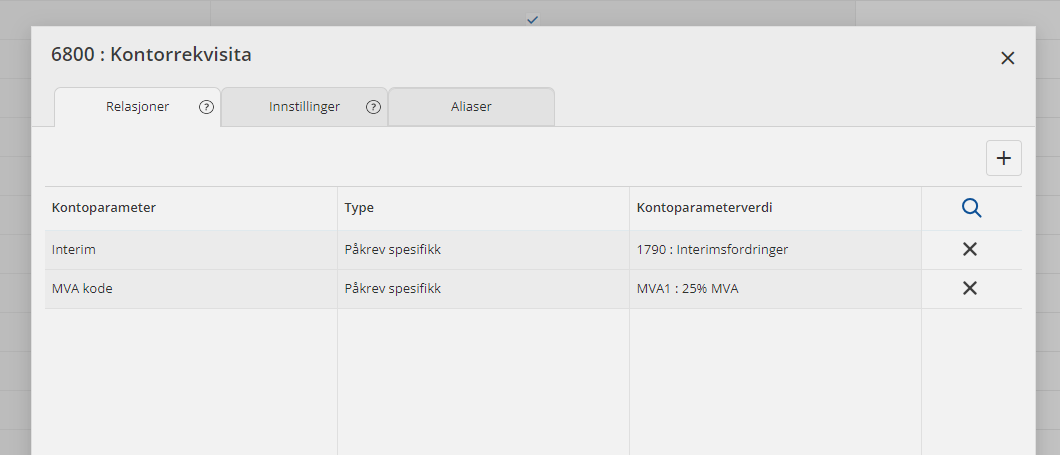This screenshot has height=455, width=1060.
Task: Select the 1790 : Interimsfordringer value
Action: (x=712, y=249)
